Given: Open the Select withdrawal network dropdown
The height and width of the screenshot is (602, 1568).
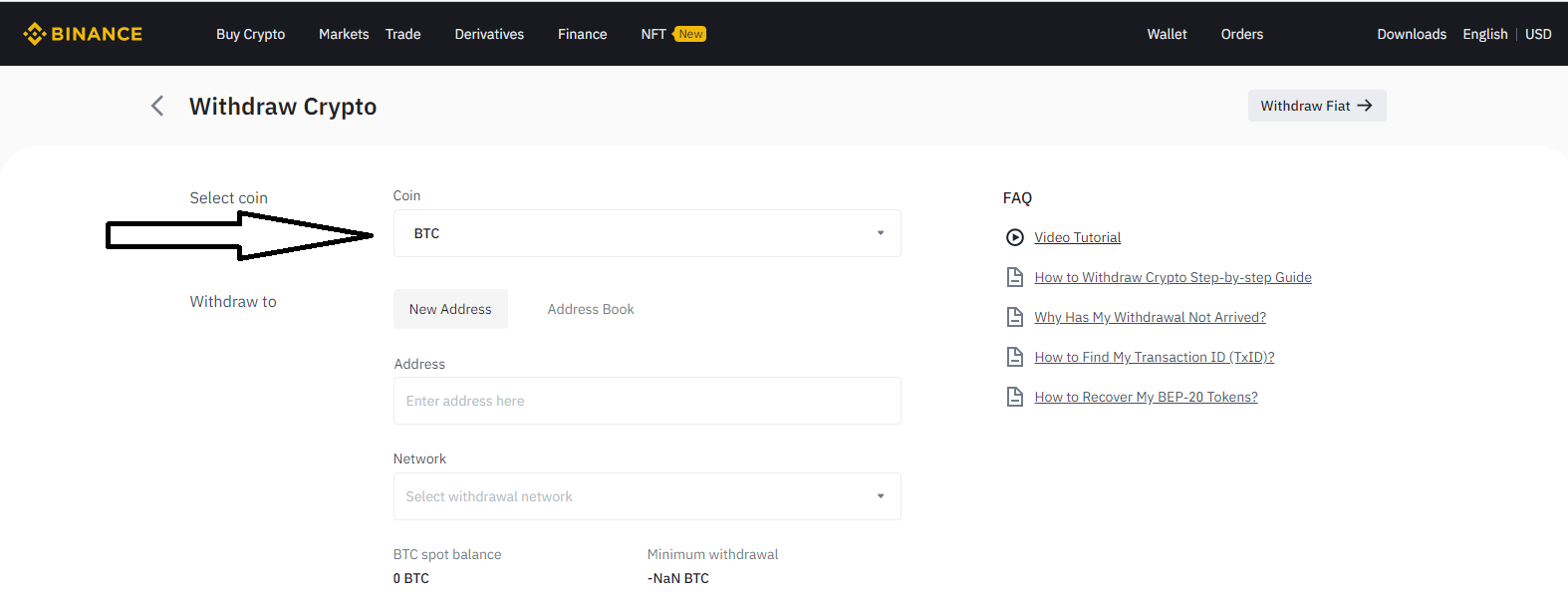Looking at the screenshot, I should point(648,496).
